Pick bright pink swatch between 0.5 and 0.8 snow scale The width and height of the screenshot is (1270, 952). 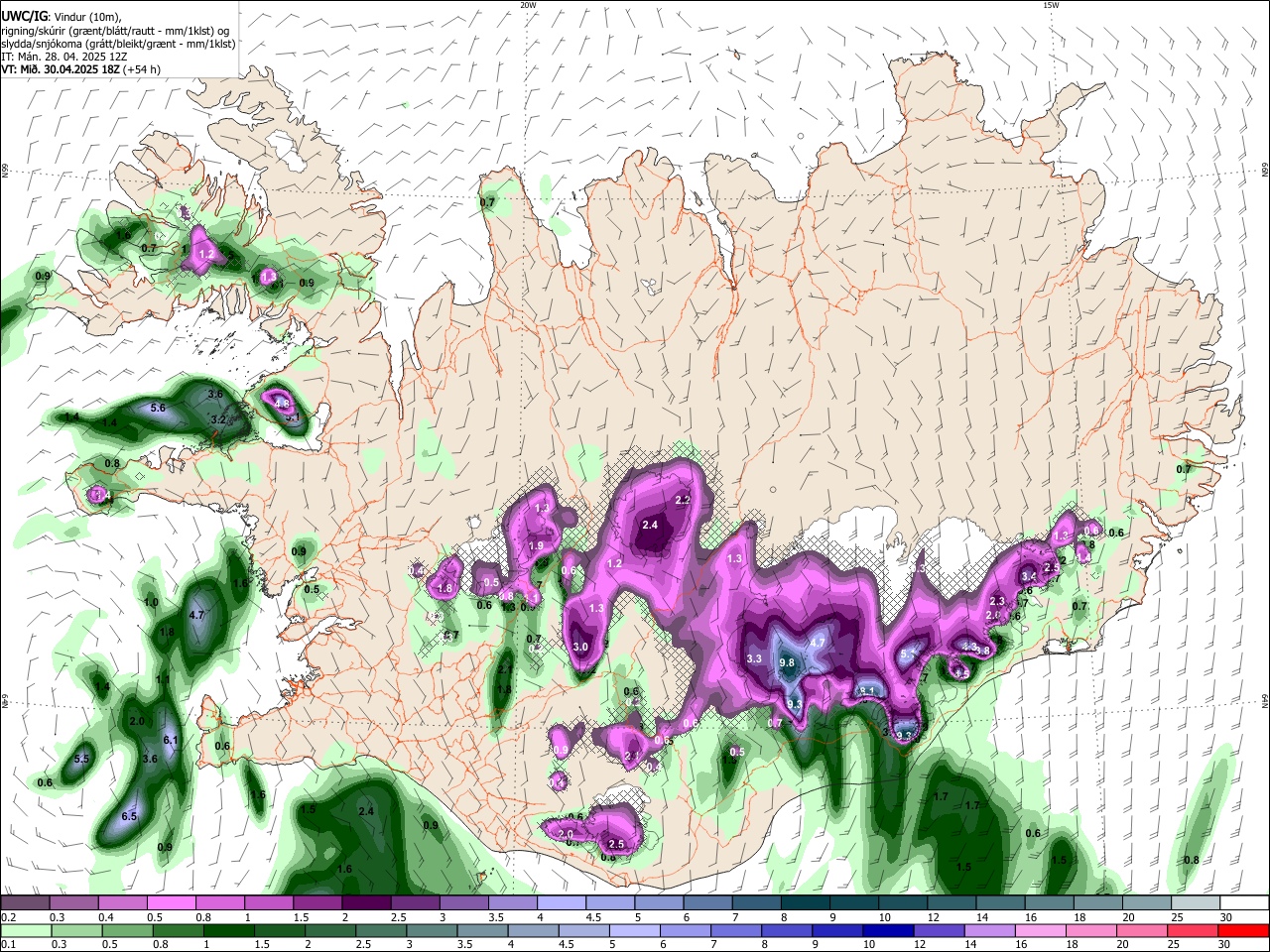(170, 903)
